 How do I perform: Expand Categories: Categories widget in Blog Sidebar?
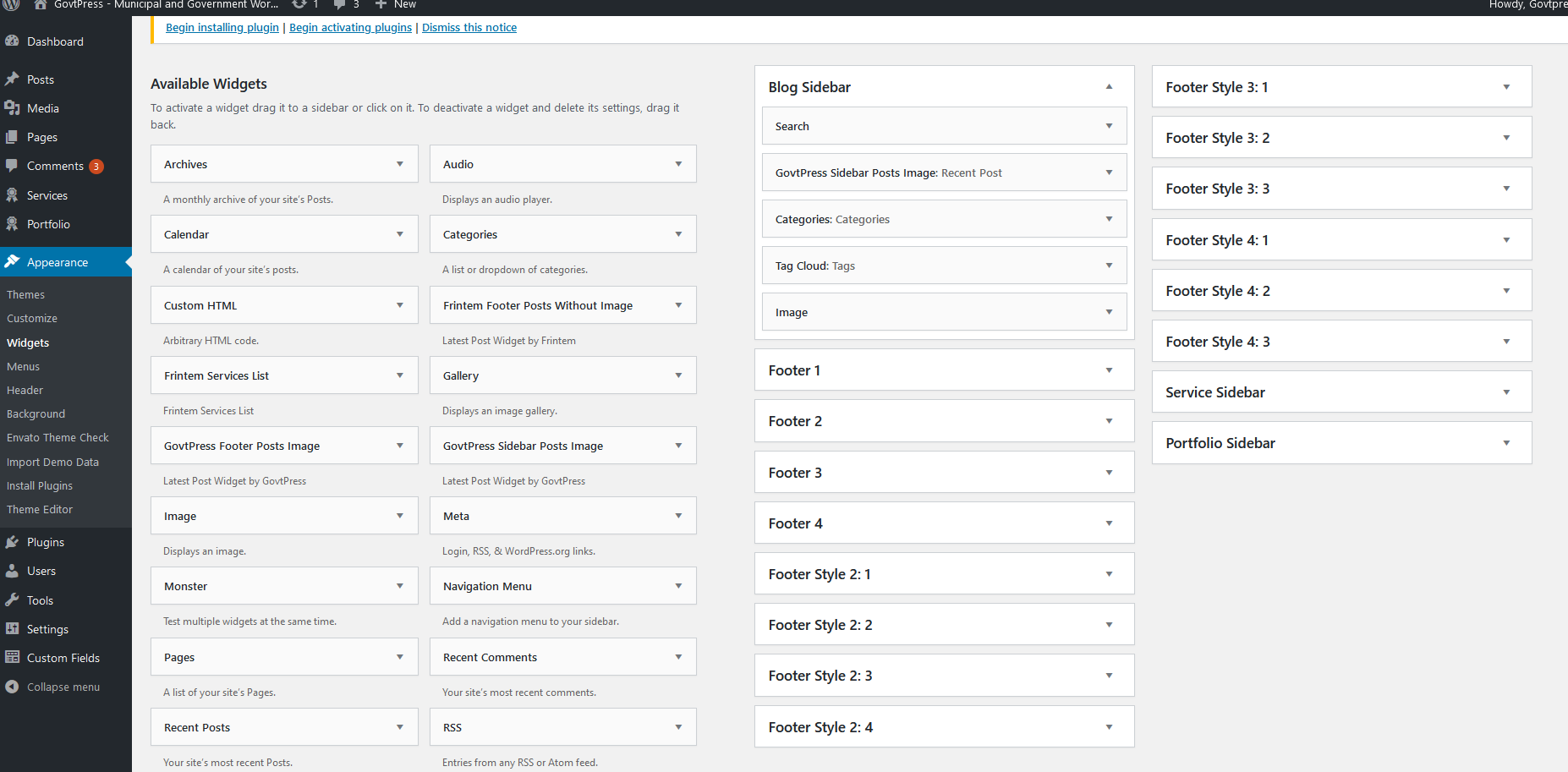[1109, 219]
